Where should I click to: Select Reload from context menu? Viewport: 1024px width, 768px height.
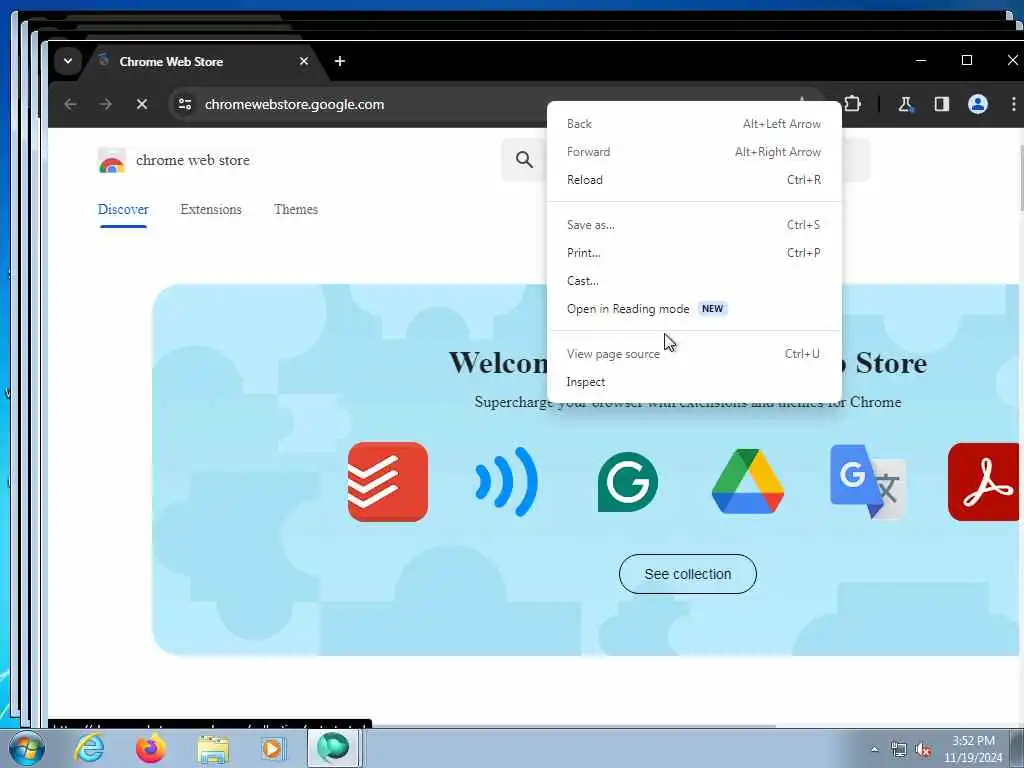694,180
